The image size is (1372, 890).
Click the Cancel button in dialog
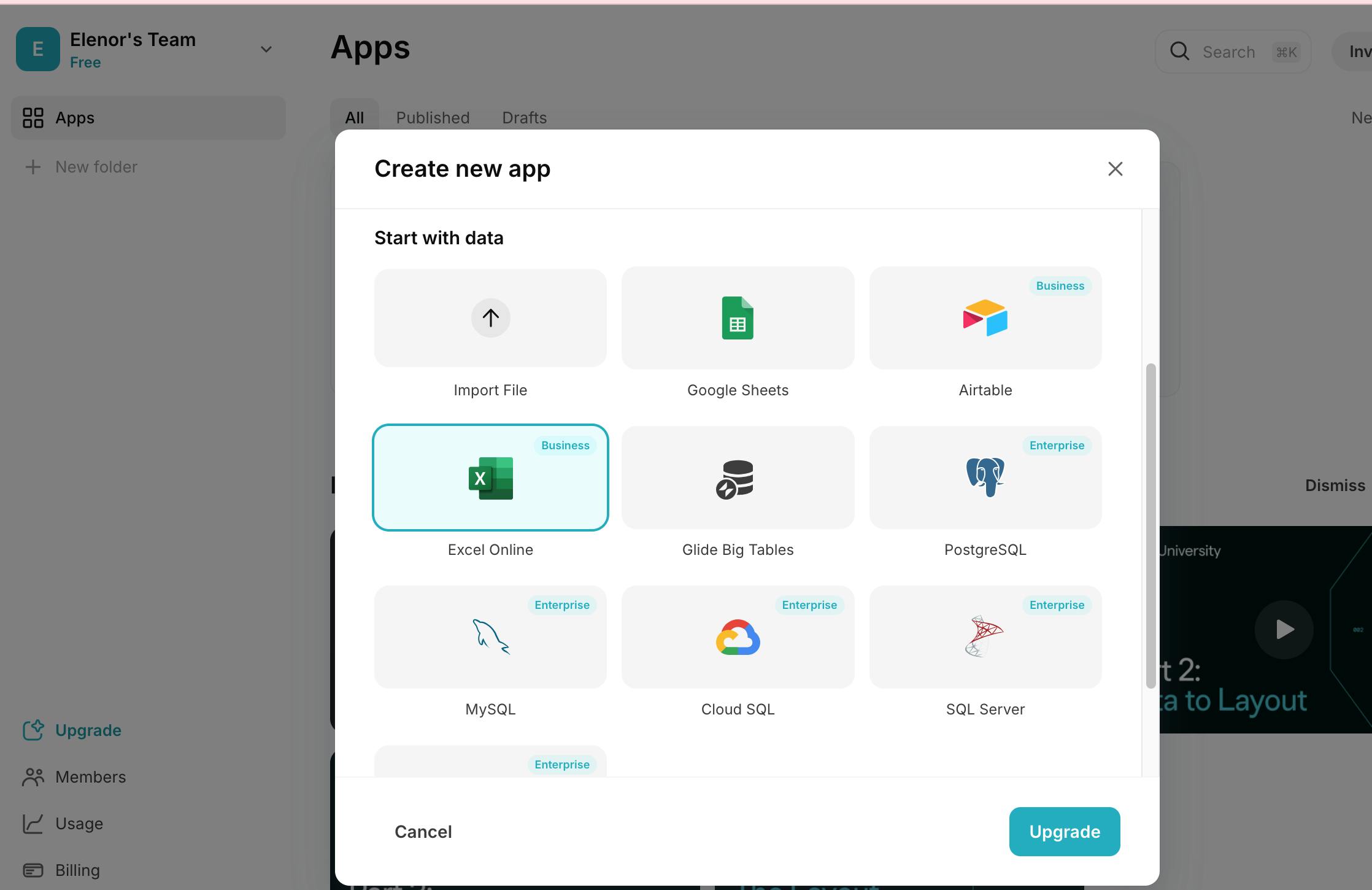click(423, 832)
